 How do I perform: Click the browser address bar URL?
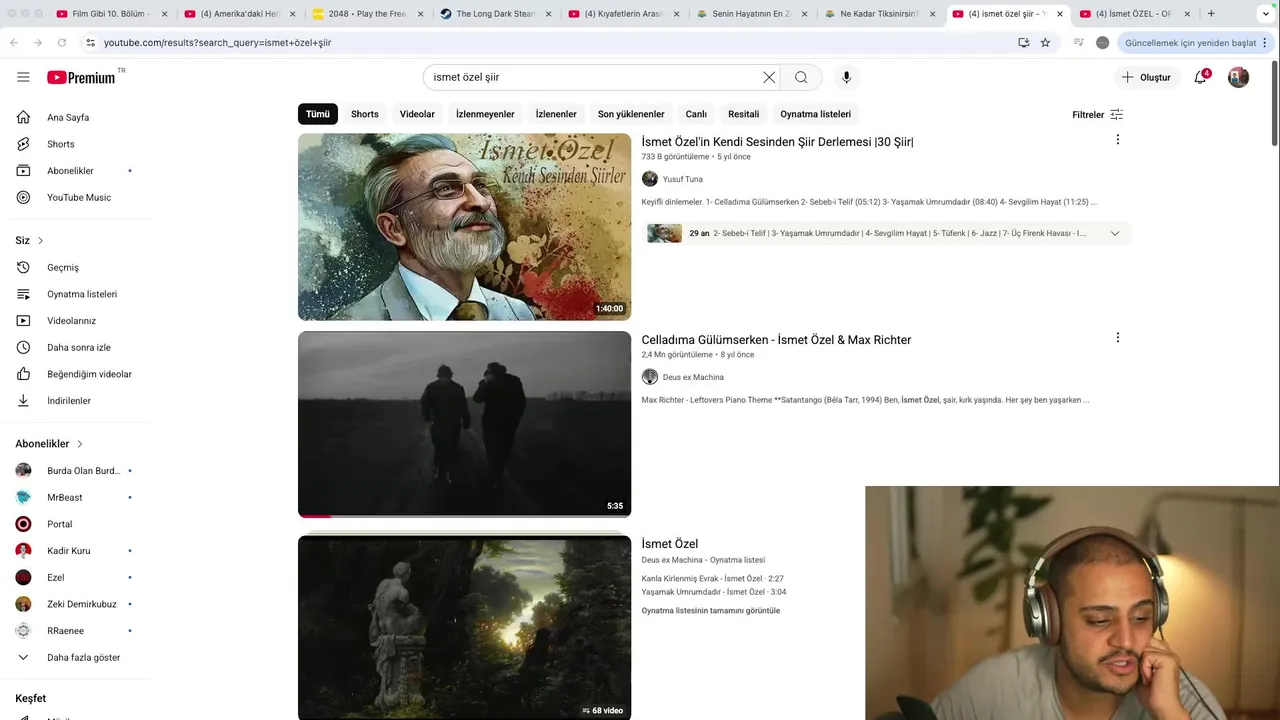click(x=218, y=43)
